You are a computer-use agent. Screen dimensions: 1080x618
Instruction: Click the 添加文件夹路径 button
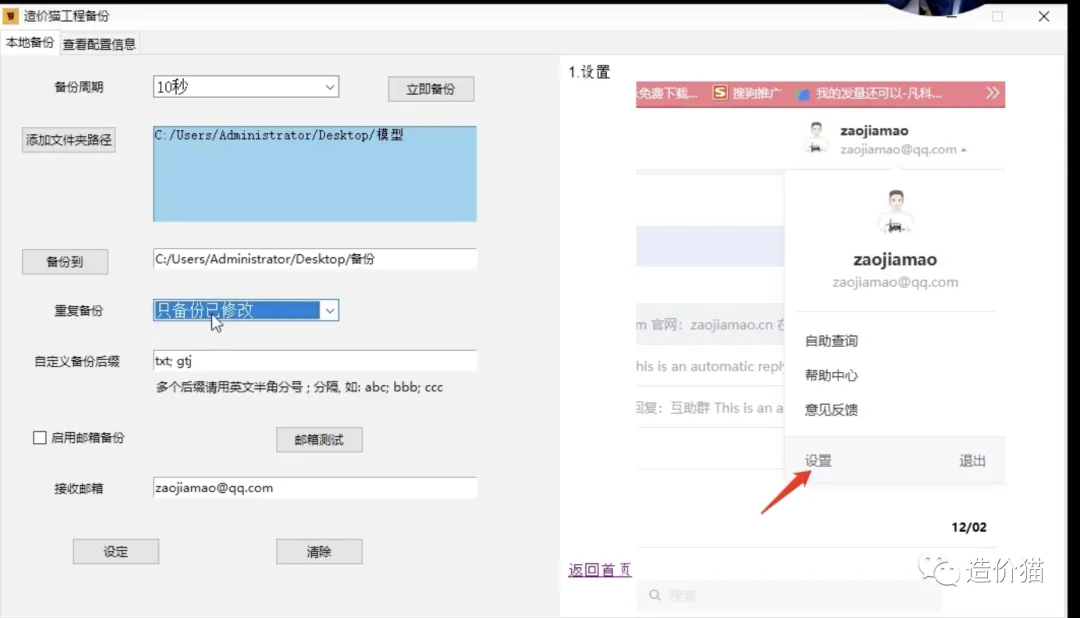coord(68,140)
